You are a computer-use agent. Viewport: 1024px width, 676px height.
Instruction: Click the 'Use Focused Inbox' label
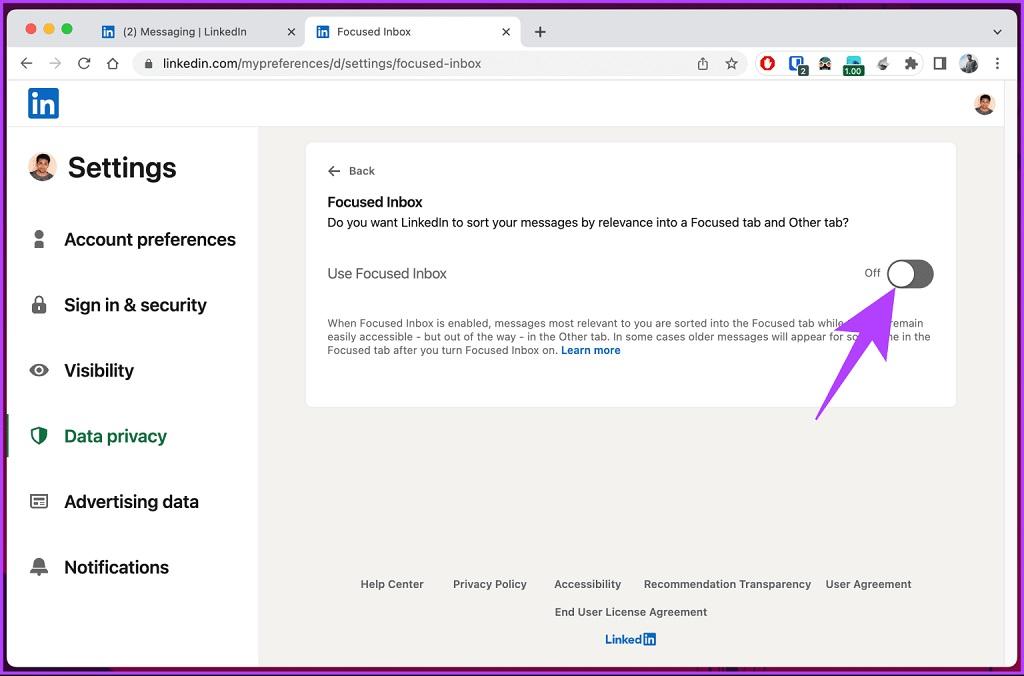[387, 274]
